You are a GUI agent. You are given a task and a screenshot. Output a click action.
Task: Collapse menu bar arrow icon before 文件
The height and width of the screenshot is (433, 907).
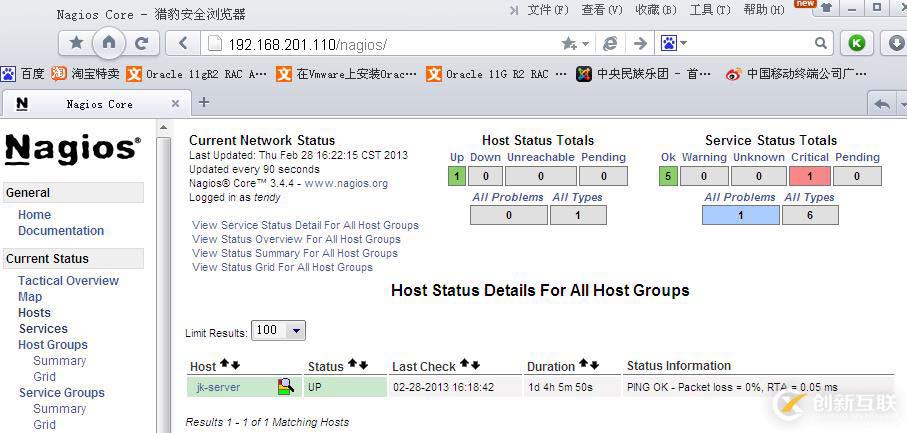tap(514, 10)
